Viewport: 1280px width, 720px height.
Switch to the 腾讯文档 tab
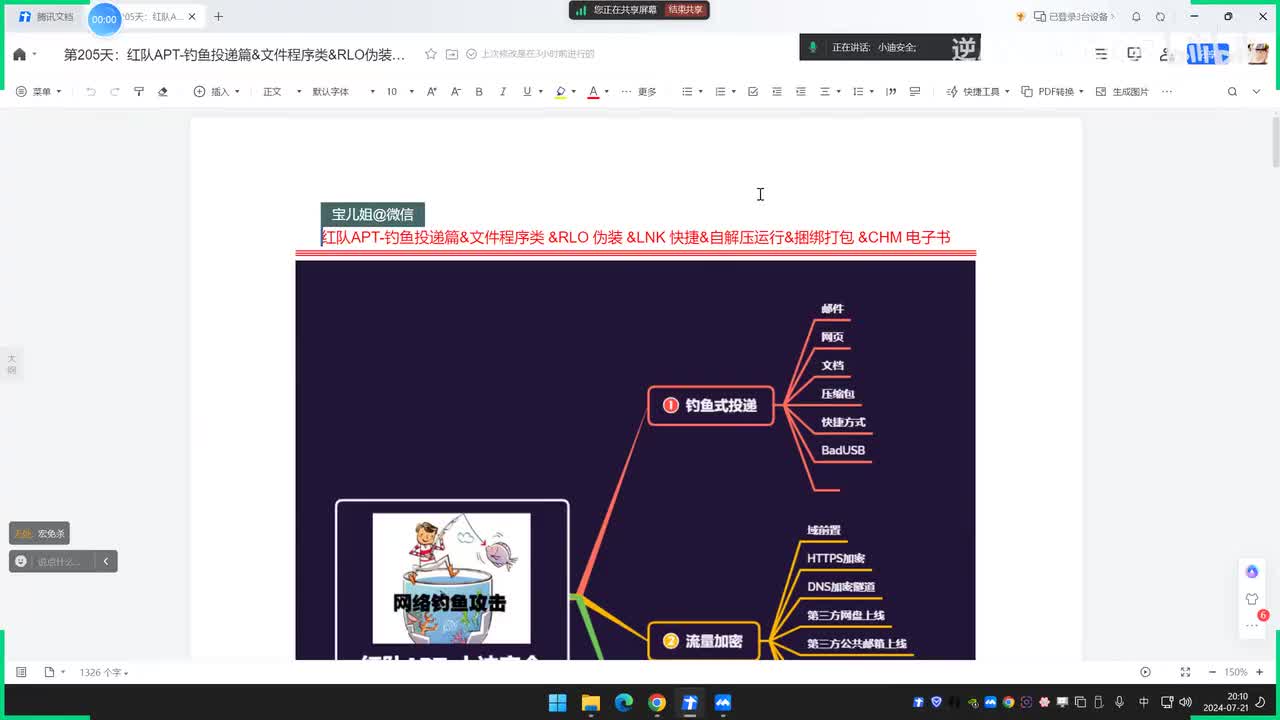(46, 17)
